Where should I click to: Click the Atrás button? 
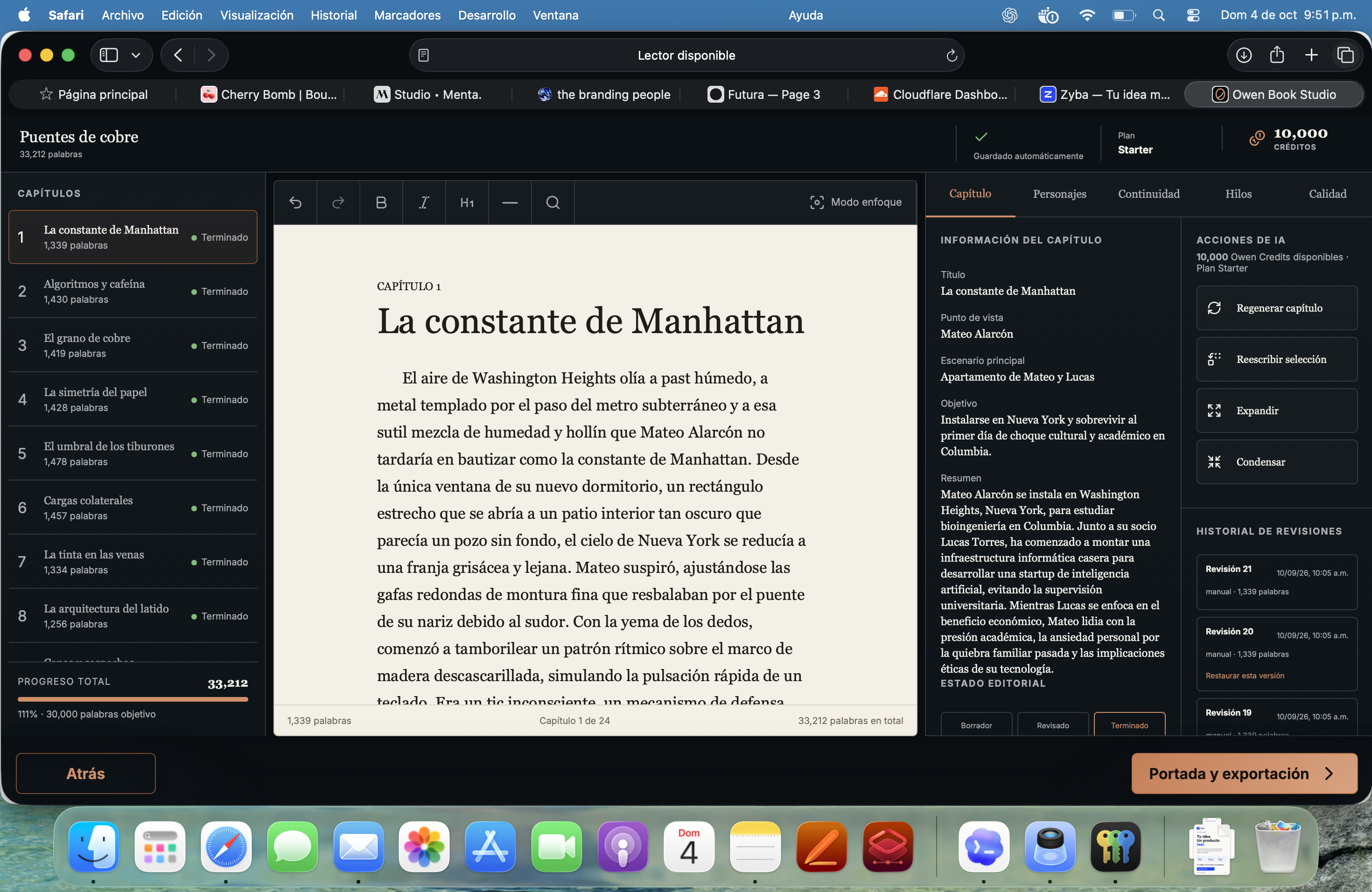86,773
